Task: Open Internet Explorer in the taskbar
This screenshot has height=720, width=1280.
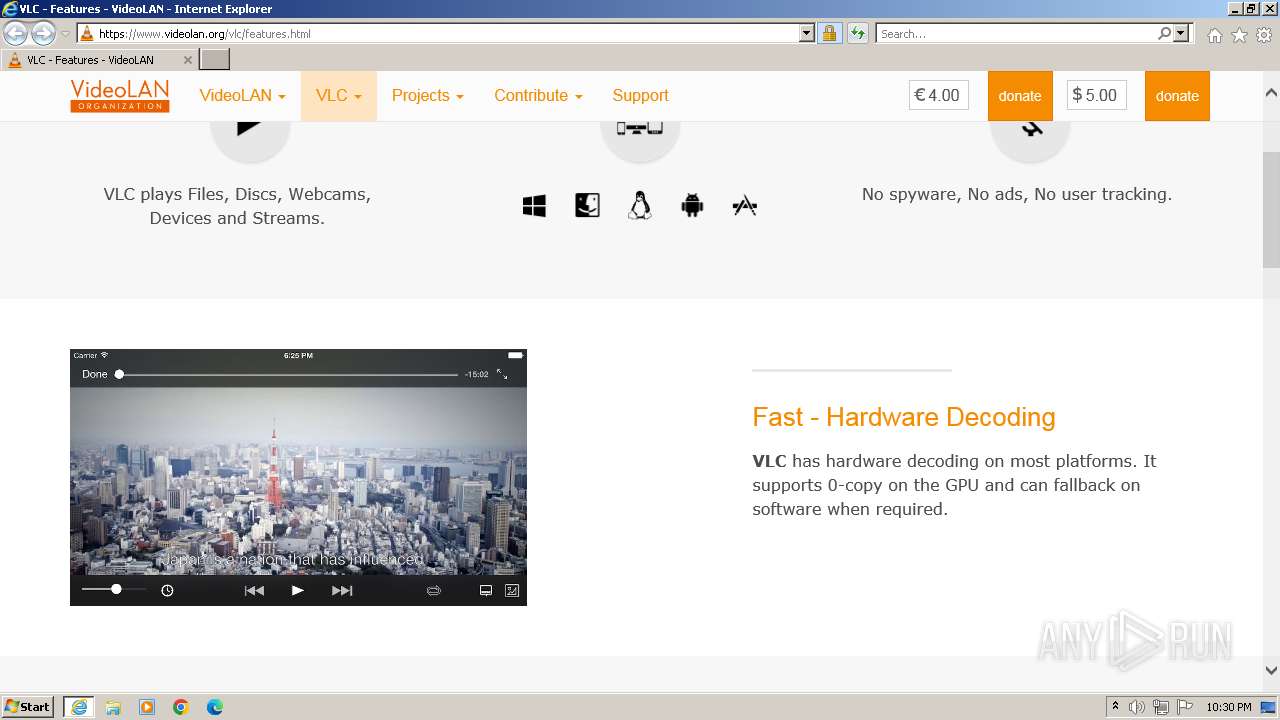Action: pos(79,707)
